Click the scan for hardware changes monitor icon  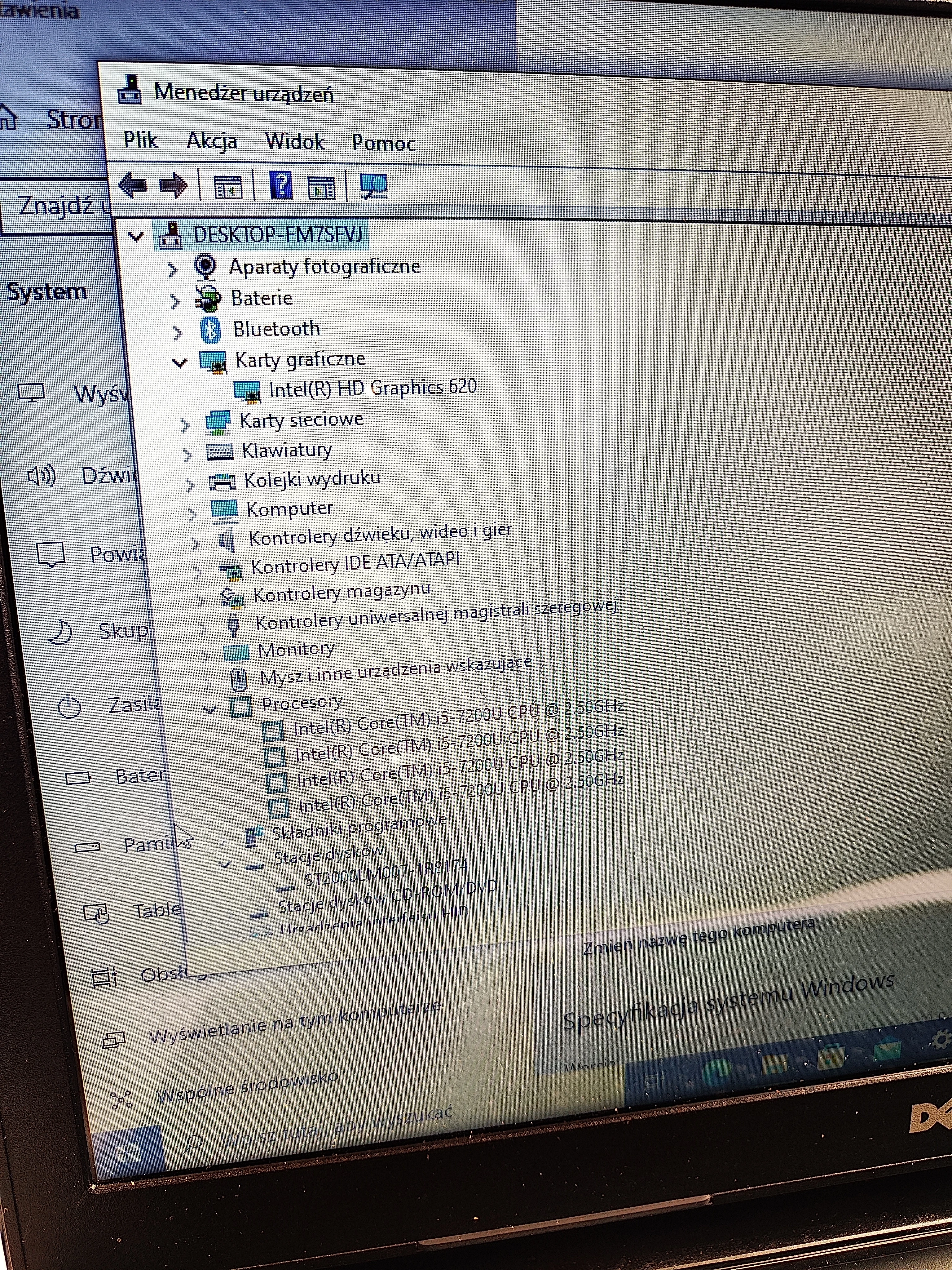(373, 187)
